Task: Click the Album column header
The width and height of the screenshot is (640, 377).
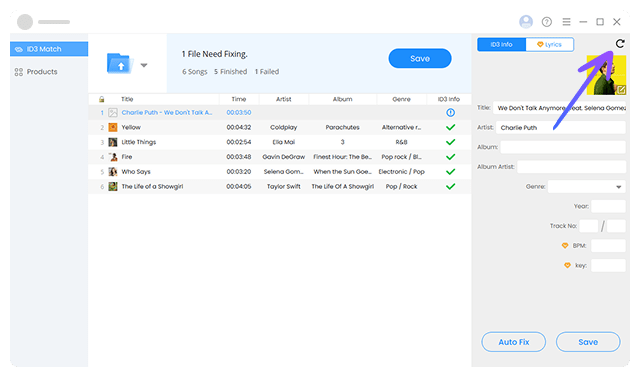Action: coord(342,99)
